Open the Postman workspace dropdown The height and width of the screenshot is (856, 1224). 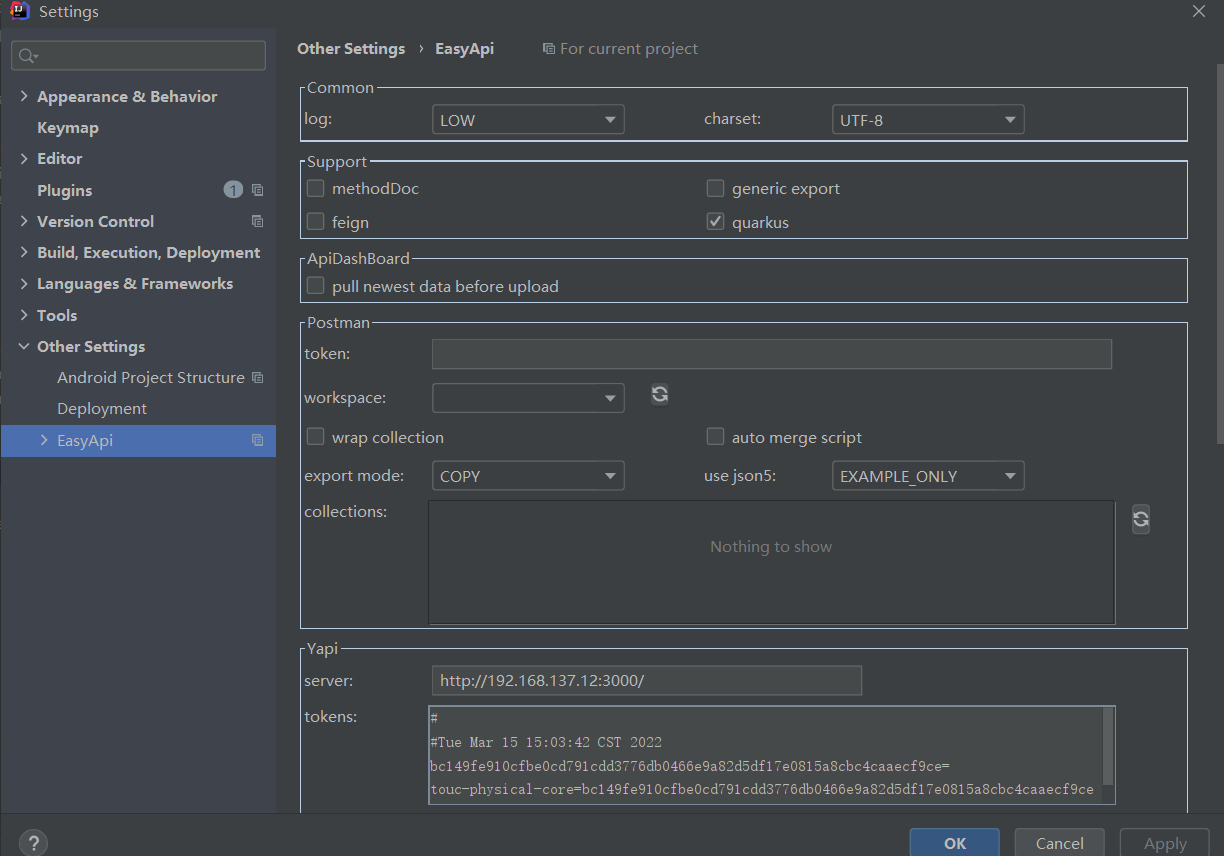[528, 398]
